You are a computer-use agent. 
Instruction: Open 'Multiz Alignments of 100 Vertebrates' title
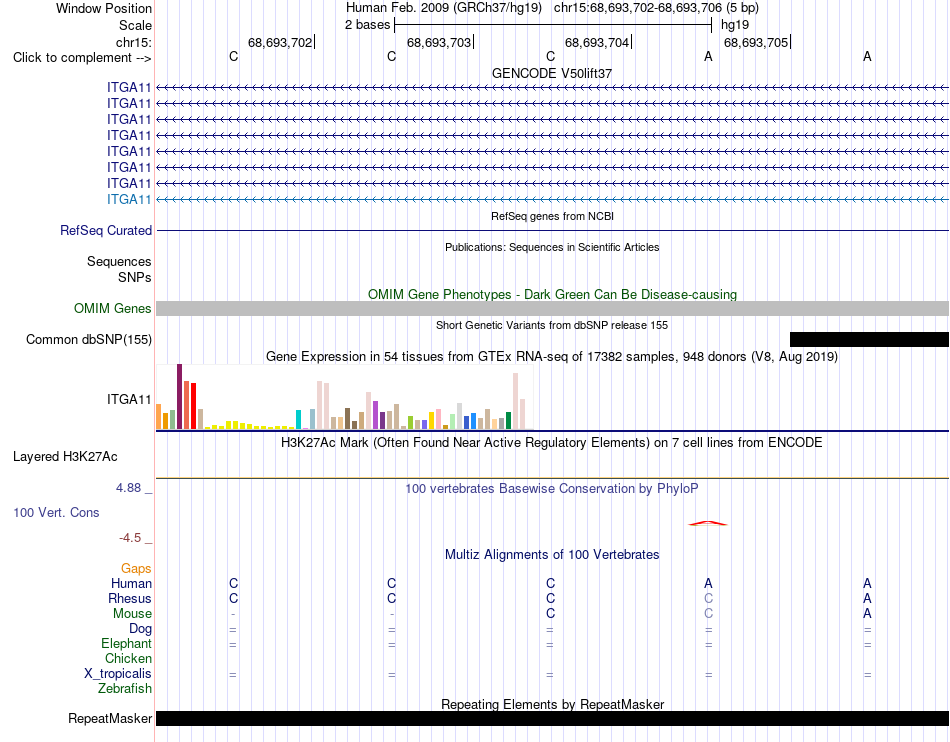552,555
